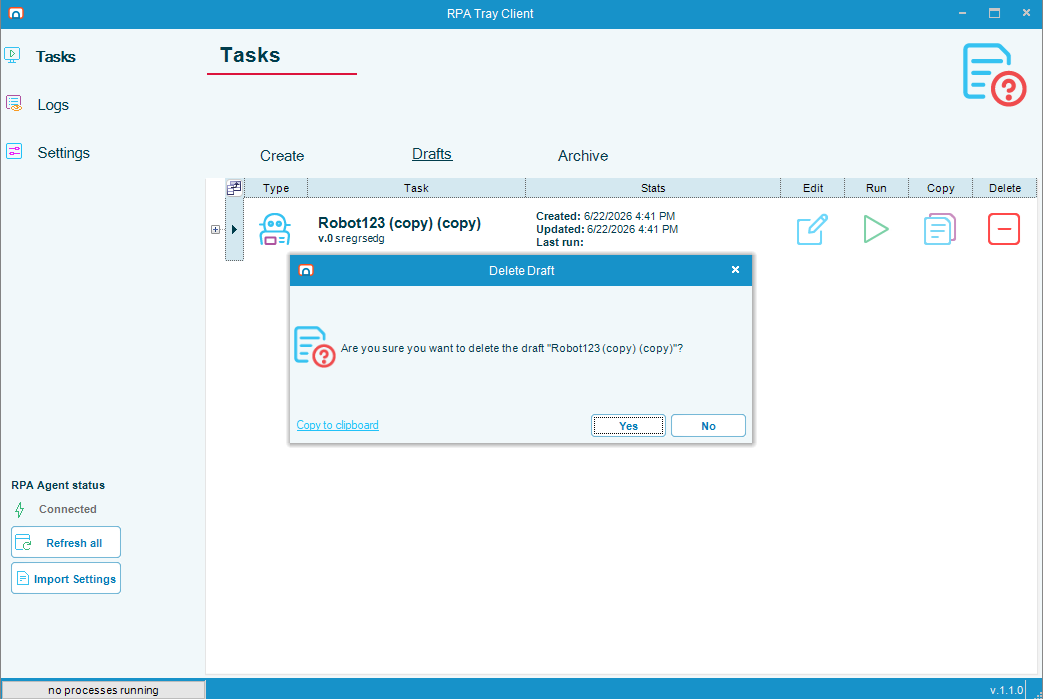Click the RPA Tray Client title bar icon

click(16, 13)
